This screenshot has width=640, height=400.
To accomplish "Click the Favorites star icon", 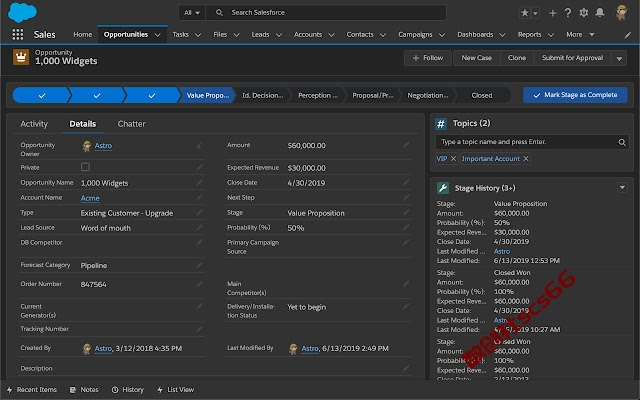I will 524,13.
